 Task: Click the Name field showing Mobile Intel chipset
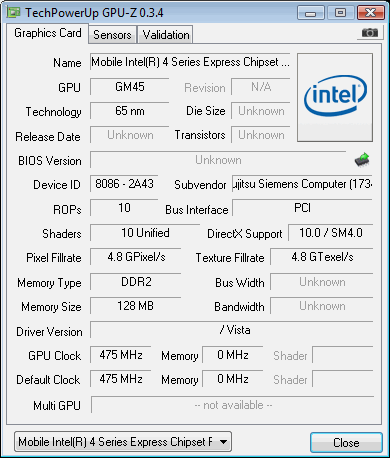(190, 62)
